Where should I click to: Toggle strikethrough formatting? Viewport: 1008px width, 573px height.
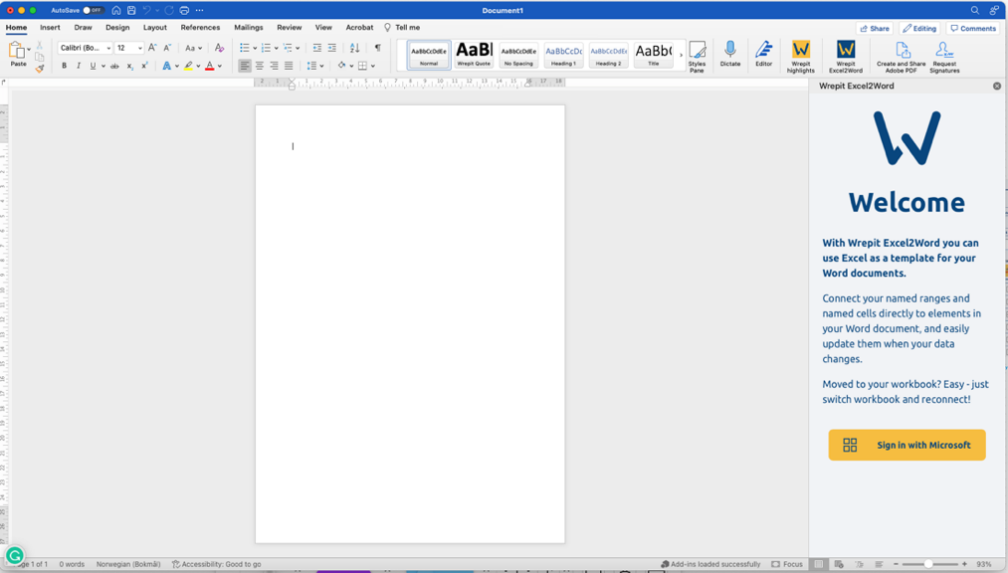[114, 66]
